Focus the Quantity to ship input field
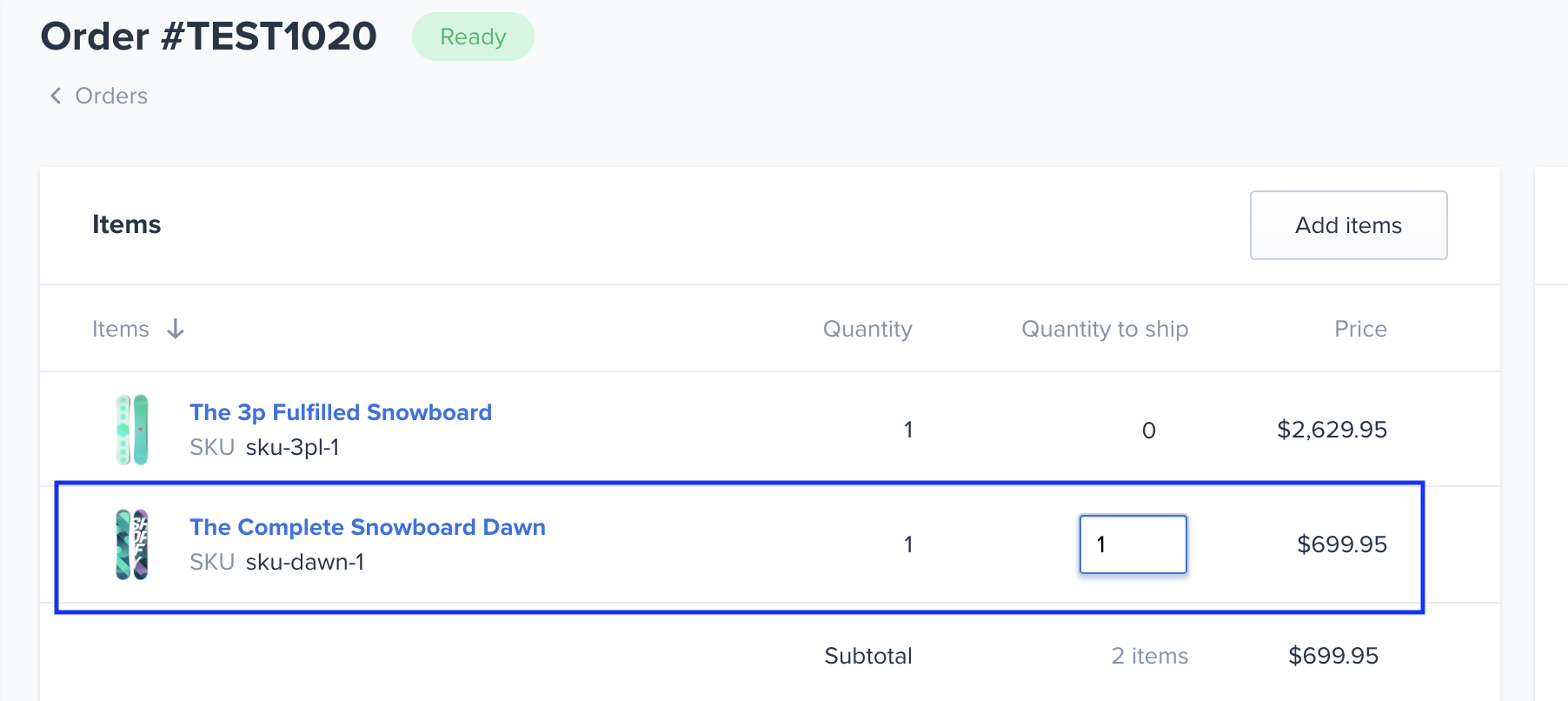This screenshot has width=1568, height=701. point(1133,544)
